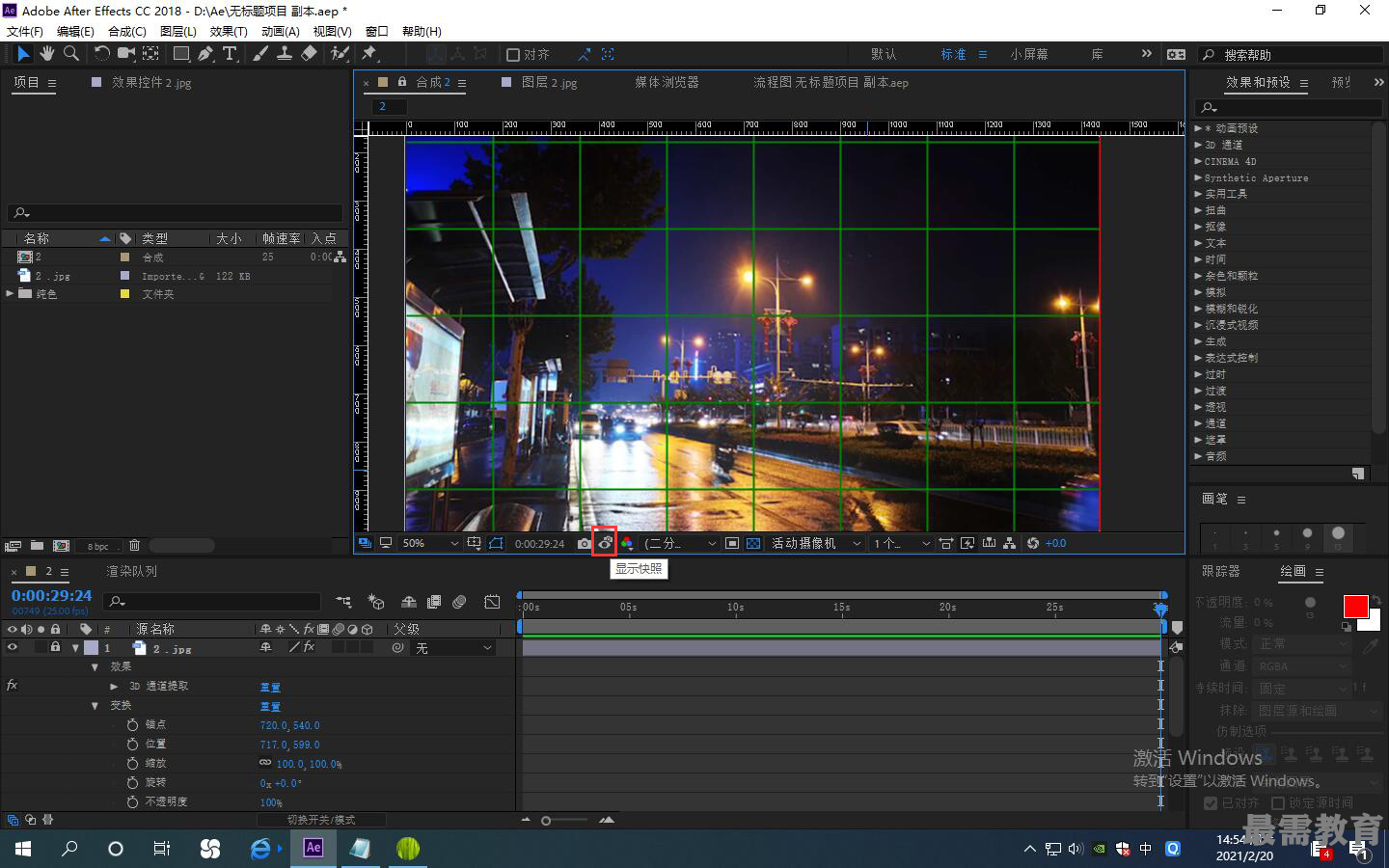1389x868 pixels.
Task: Toggle lock on layer 2.jpg
Action: pyautogui.click(x=55, y=648)
